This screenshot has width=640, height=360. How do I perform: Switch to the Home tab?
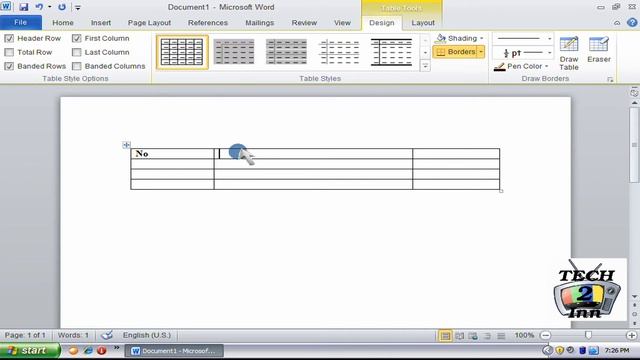63,23
